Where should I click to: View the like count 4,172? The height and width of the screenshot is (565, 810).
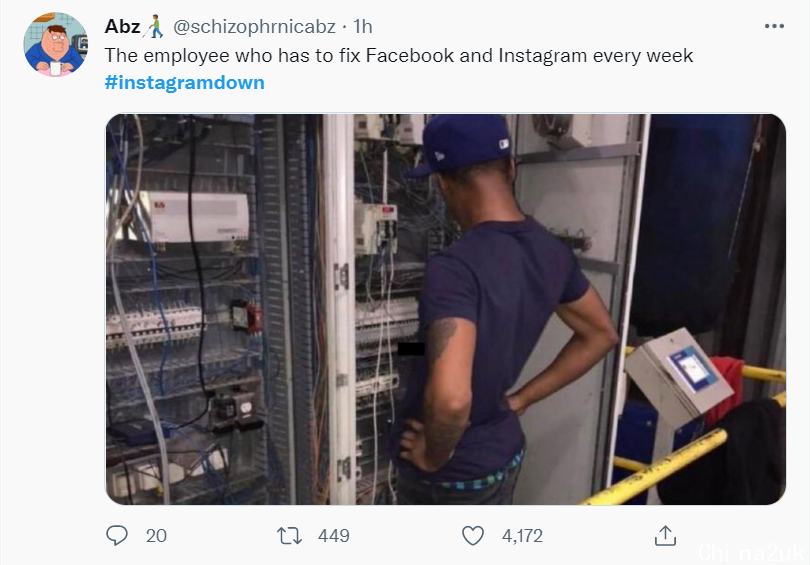(x=522, y=536)
